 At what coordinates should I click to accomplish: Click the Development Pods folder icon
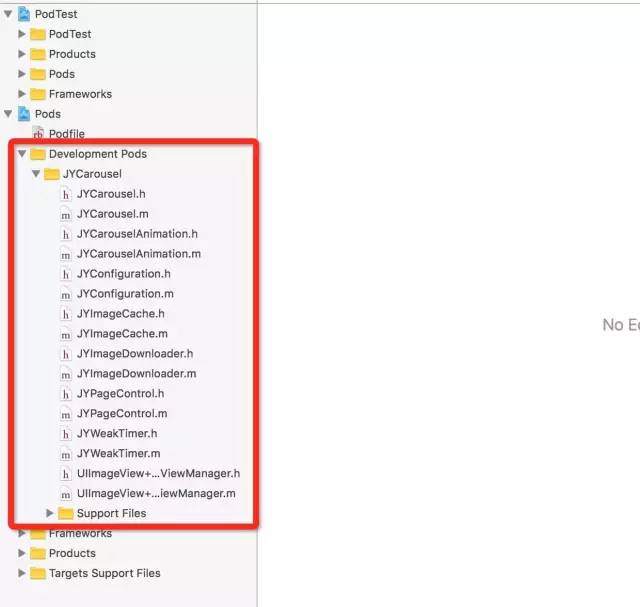pyautogui.click(x=38, y=154)
